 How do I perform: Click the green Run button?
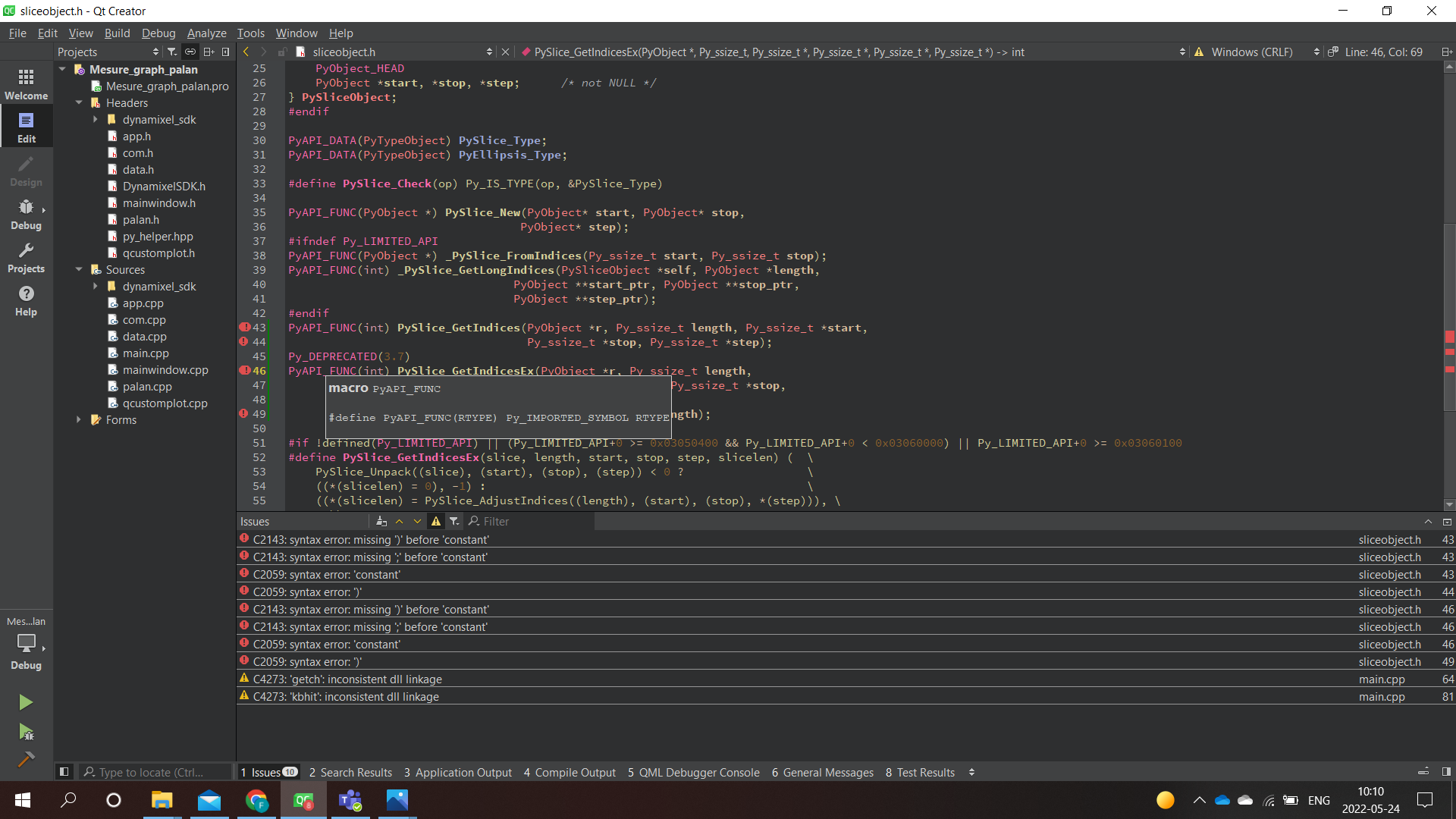pyautogui.click(x=26, y=702)
